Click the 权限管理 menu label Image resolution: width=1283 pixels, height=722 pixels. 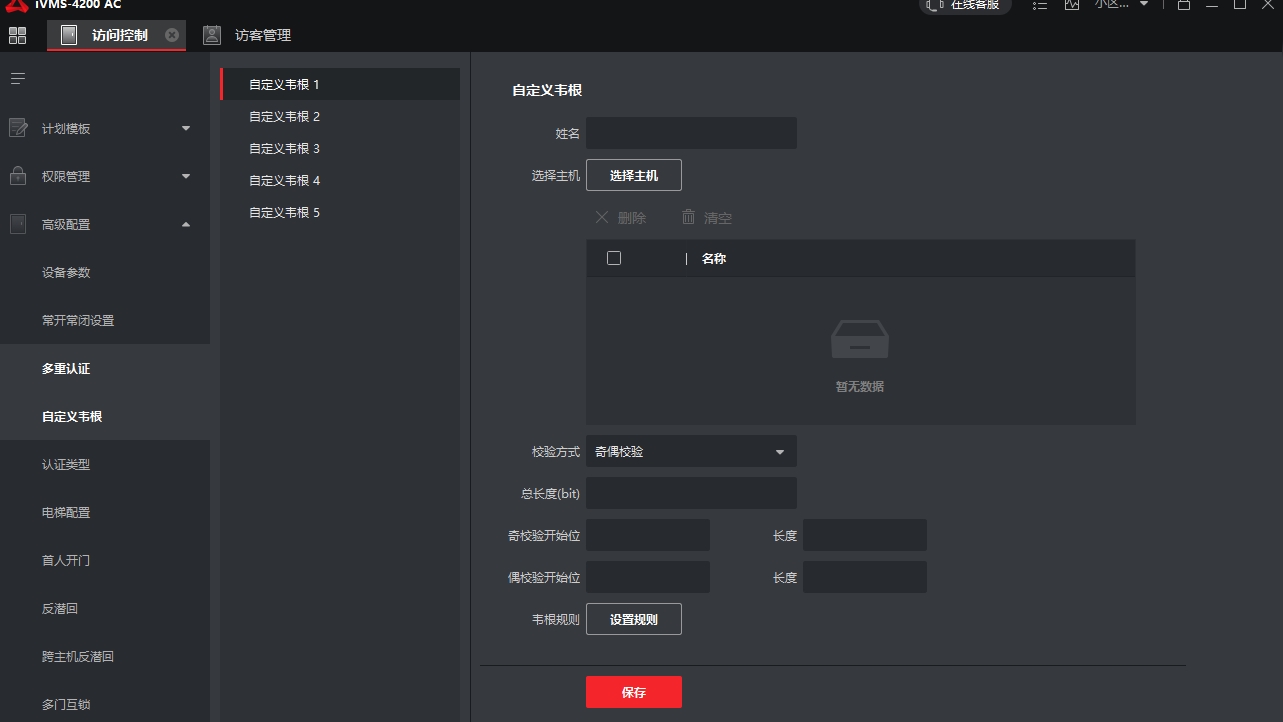(66, 176)
